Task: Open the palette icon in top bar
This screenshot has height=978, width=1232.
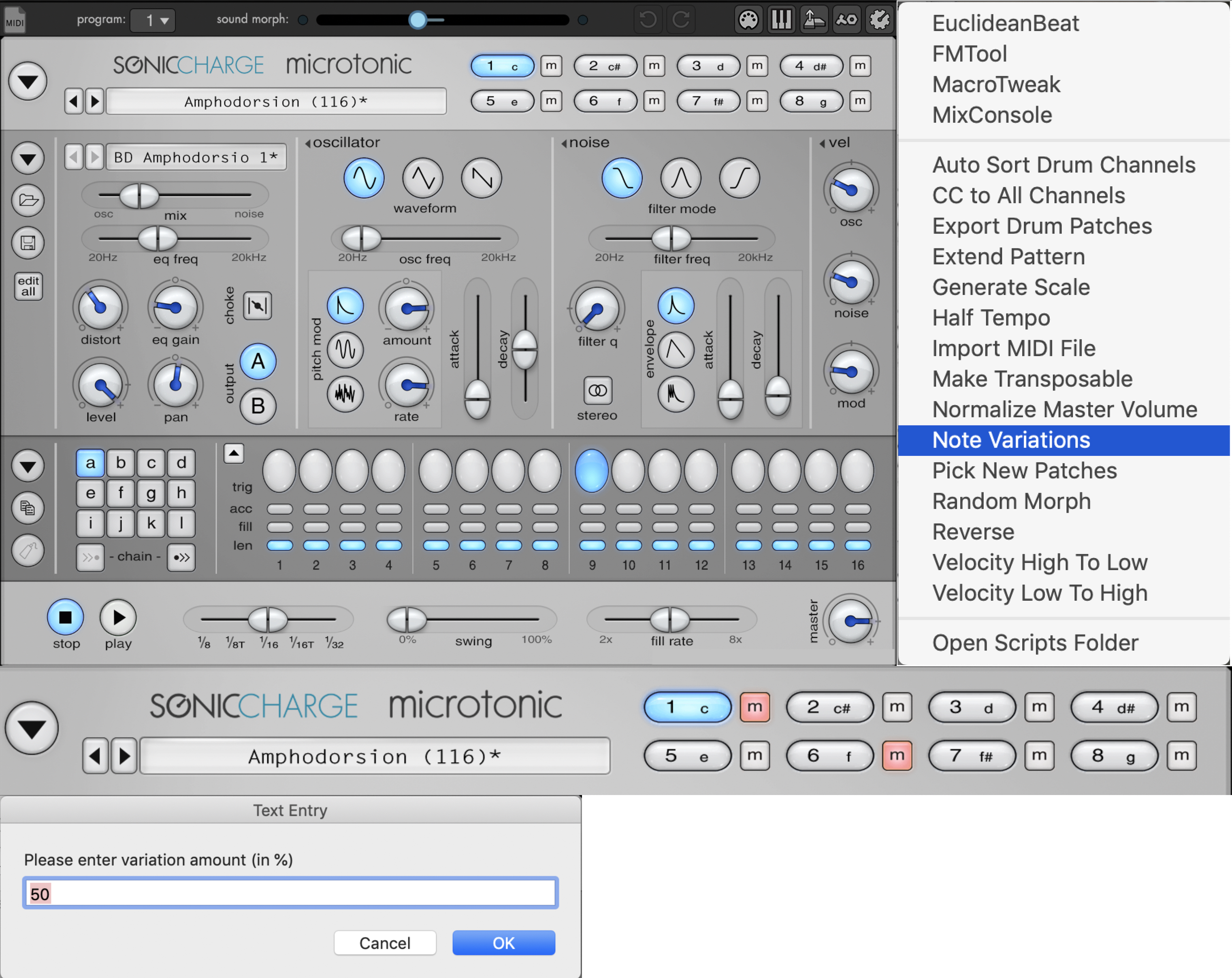Action: point(748,20)
